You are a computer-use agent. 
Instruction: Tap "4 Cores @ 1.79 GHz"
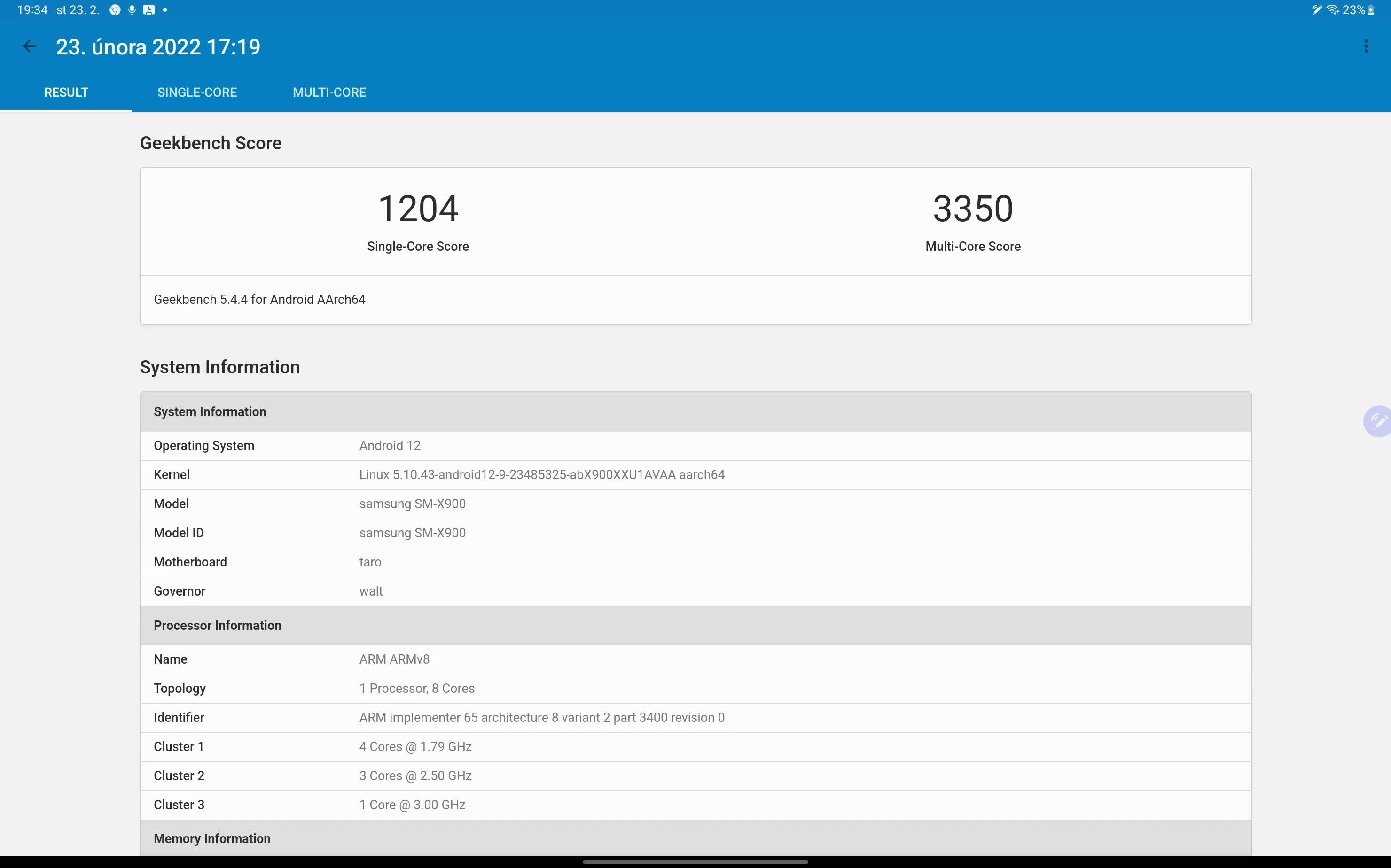415,747
